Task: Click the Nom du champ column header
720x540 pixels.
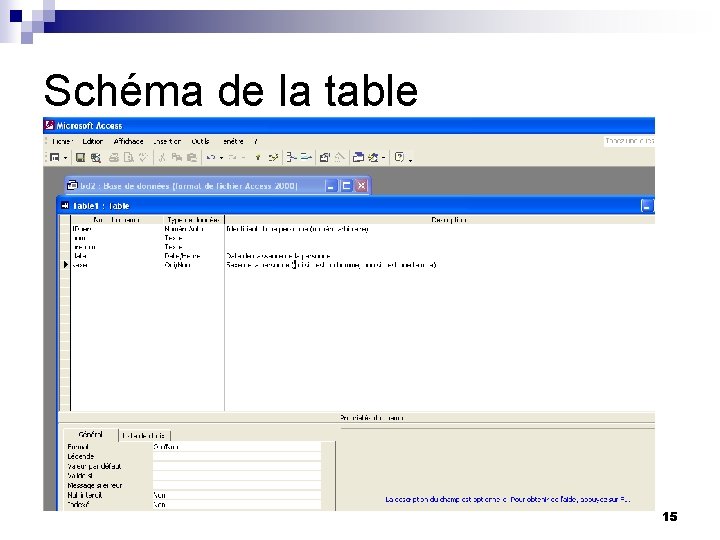Action: (117, 220)
